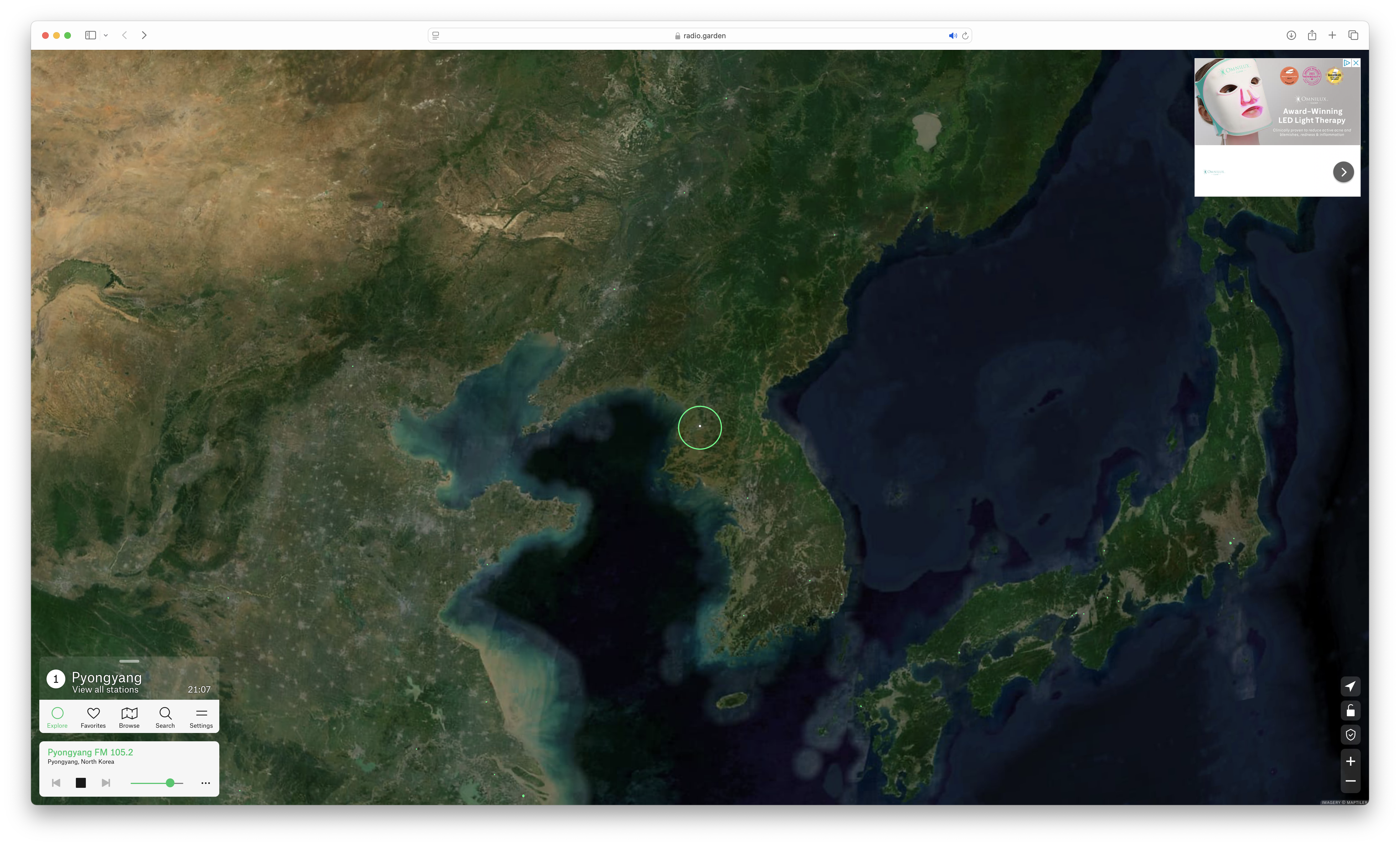Mute the tab audio via the speaker icon
Image resolution: width=1400 pixels, height=846 pixels.
pyautogui.click(x=953, y=35)
